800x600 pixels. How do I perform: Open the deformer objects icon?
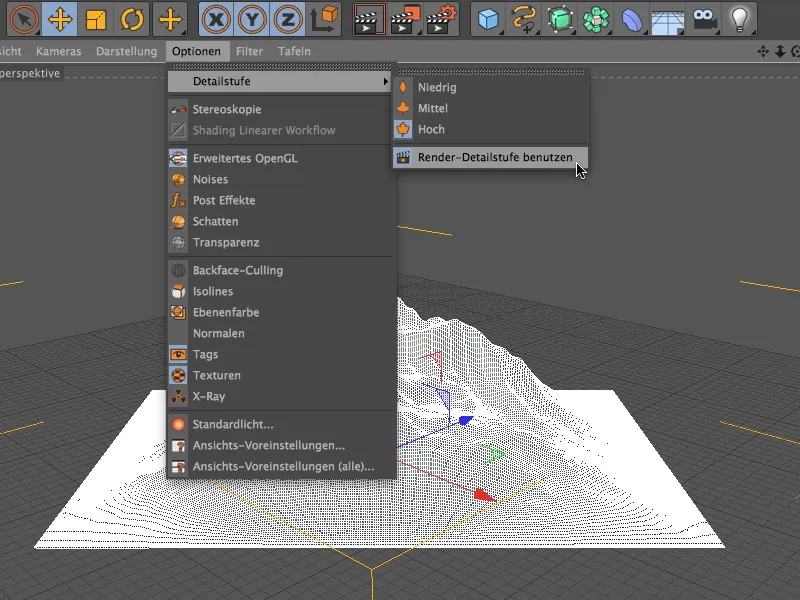(x=632, y=19)
